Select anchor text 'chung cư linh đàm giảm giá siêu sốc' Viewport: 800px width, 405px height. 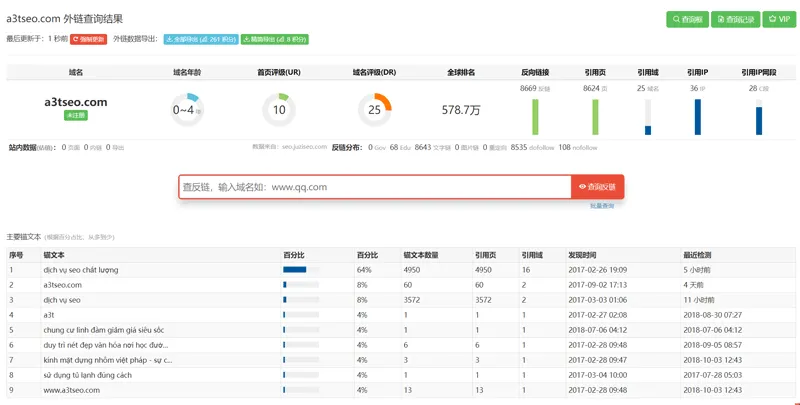104,330
